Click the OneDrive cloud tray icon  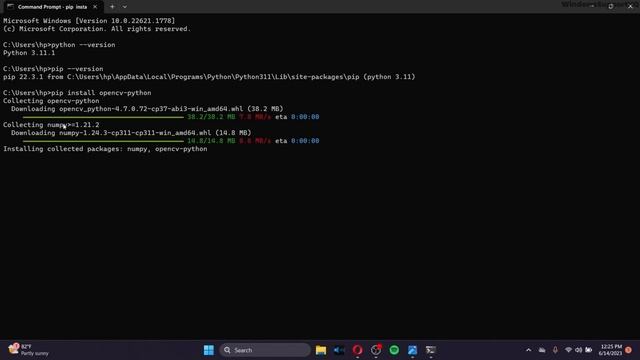click(x=542, y=350)
